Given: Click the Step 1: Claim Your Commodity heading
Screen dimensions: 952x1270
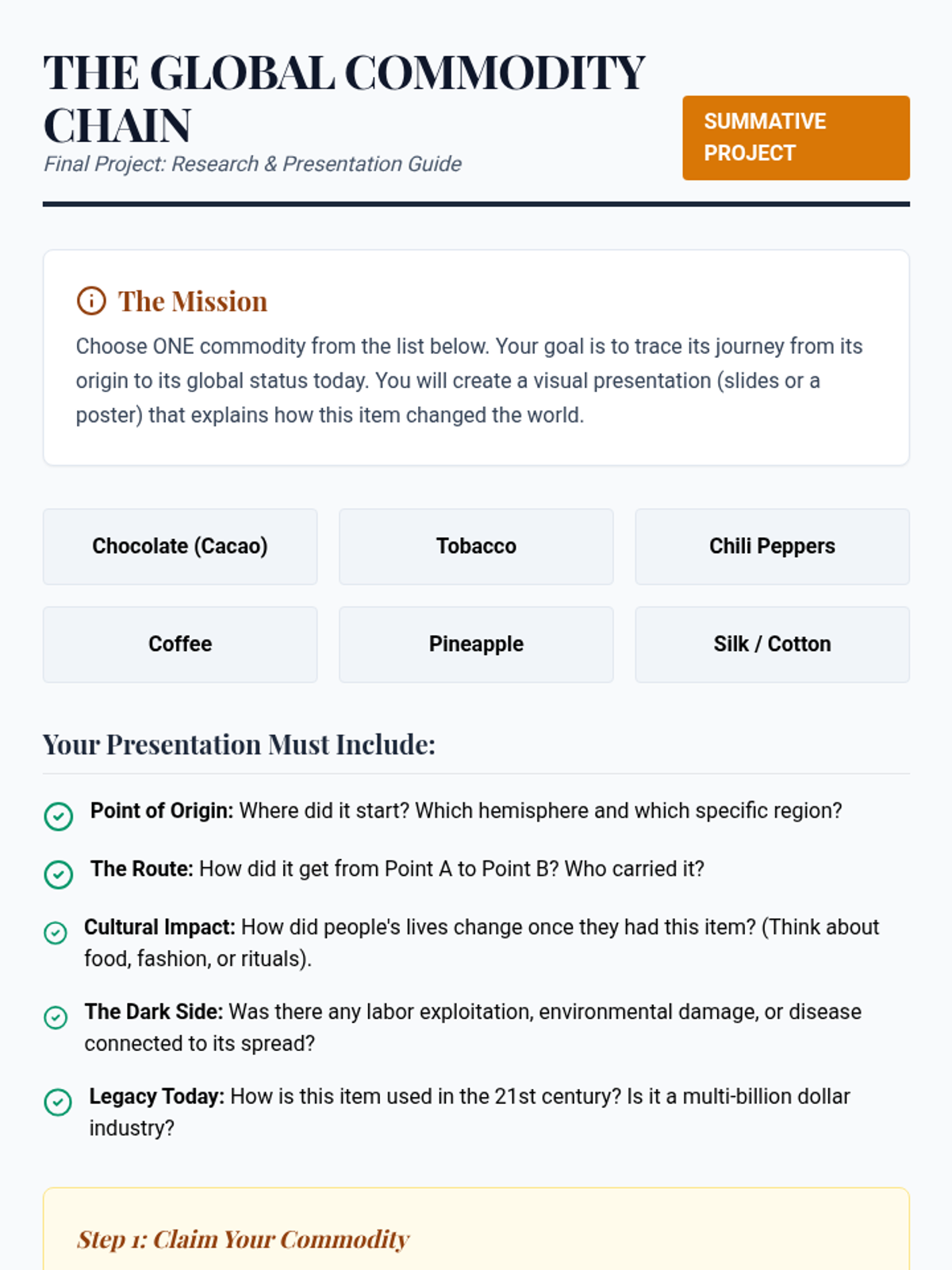Looking at the screenshot, I should click(x=243, y=1239).
